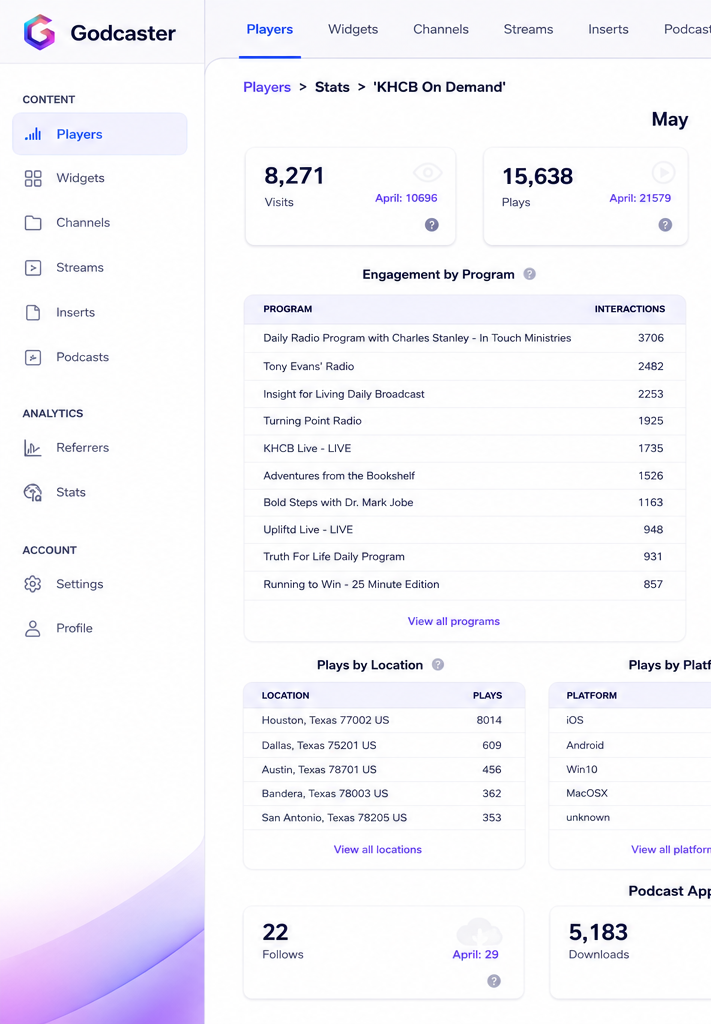Click the Streams play-box icon in sidebar

pos(33,268)
